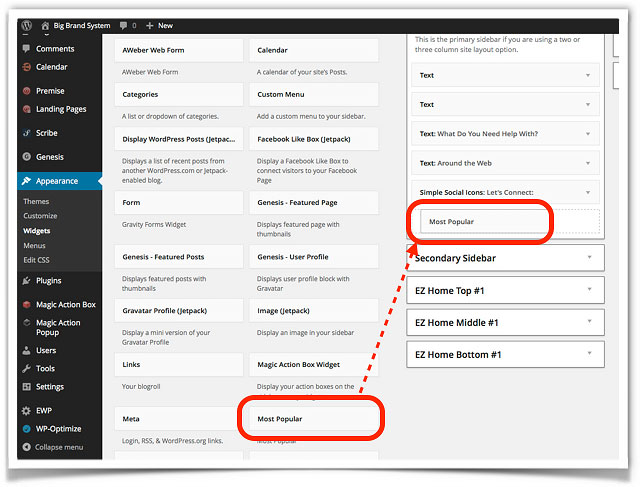Click Most Popular widget in primary sidebar
Viewport: 640px width, 487px height.
point(485,222)
